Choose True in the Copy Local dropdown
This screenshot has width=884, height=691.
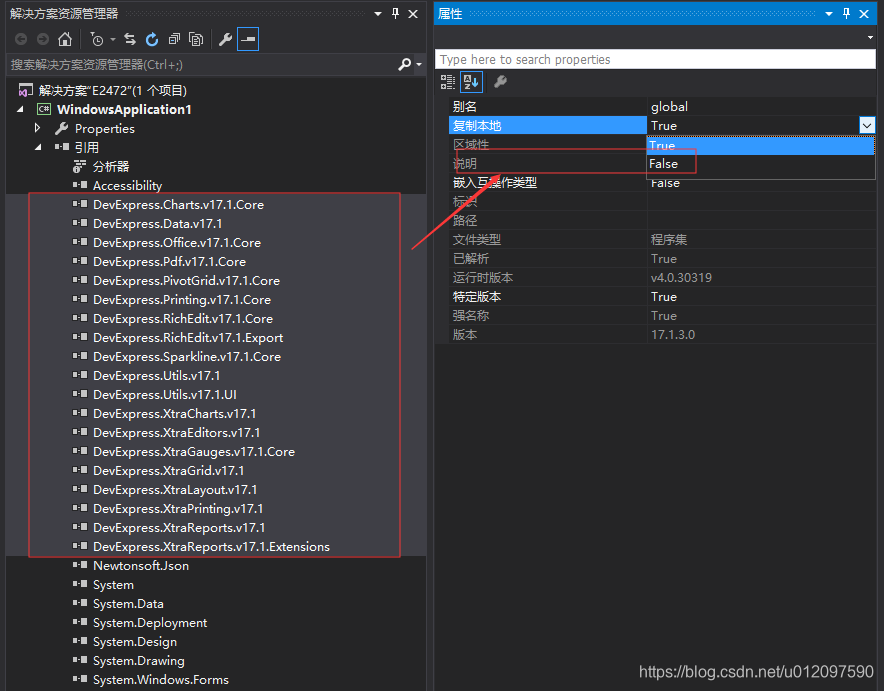coord(760,145)
